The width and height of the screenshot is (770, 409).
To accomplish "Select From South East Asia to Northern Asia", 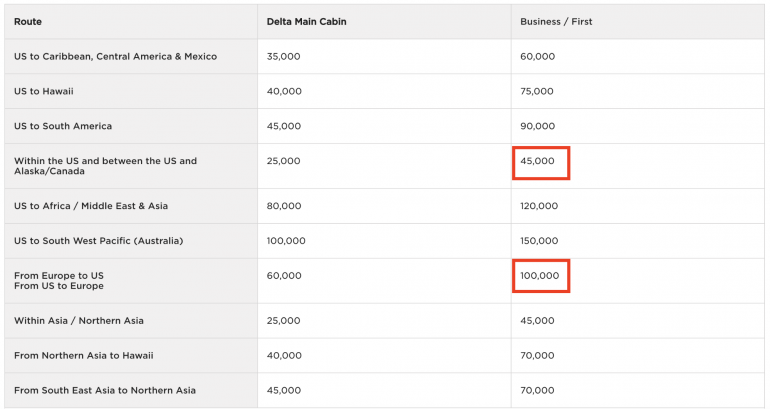I will point(105,390).
